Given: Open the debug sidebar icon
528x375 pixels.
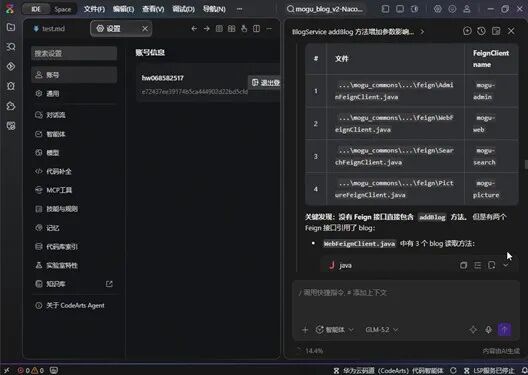Looking at the screenshot, I should (x=11, y=86).
